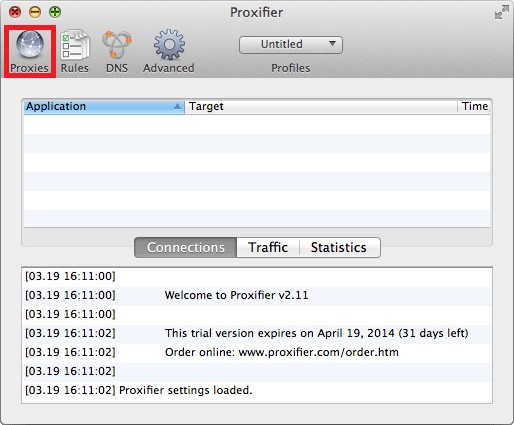Select the Proxifier settings loaded log entry
The width and height of the screenshot is (514, 425).
pos(257,390)
